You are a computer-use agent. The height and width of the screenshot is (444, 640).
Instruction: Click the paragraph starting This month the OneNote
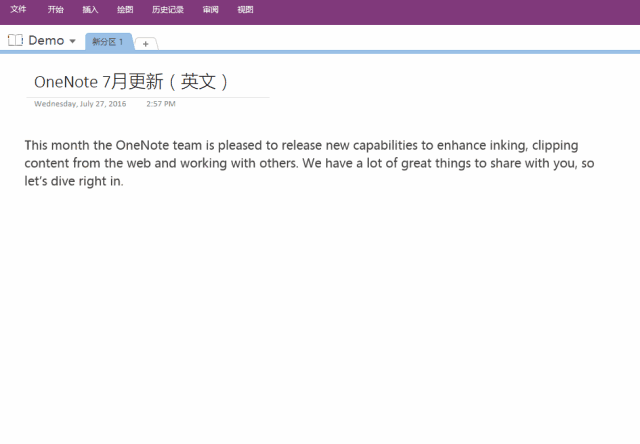[x=309, y=163]
